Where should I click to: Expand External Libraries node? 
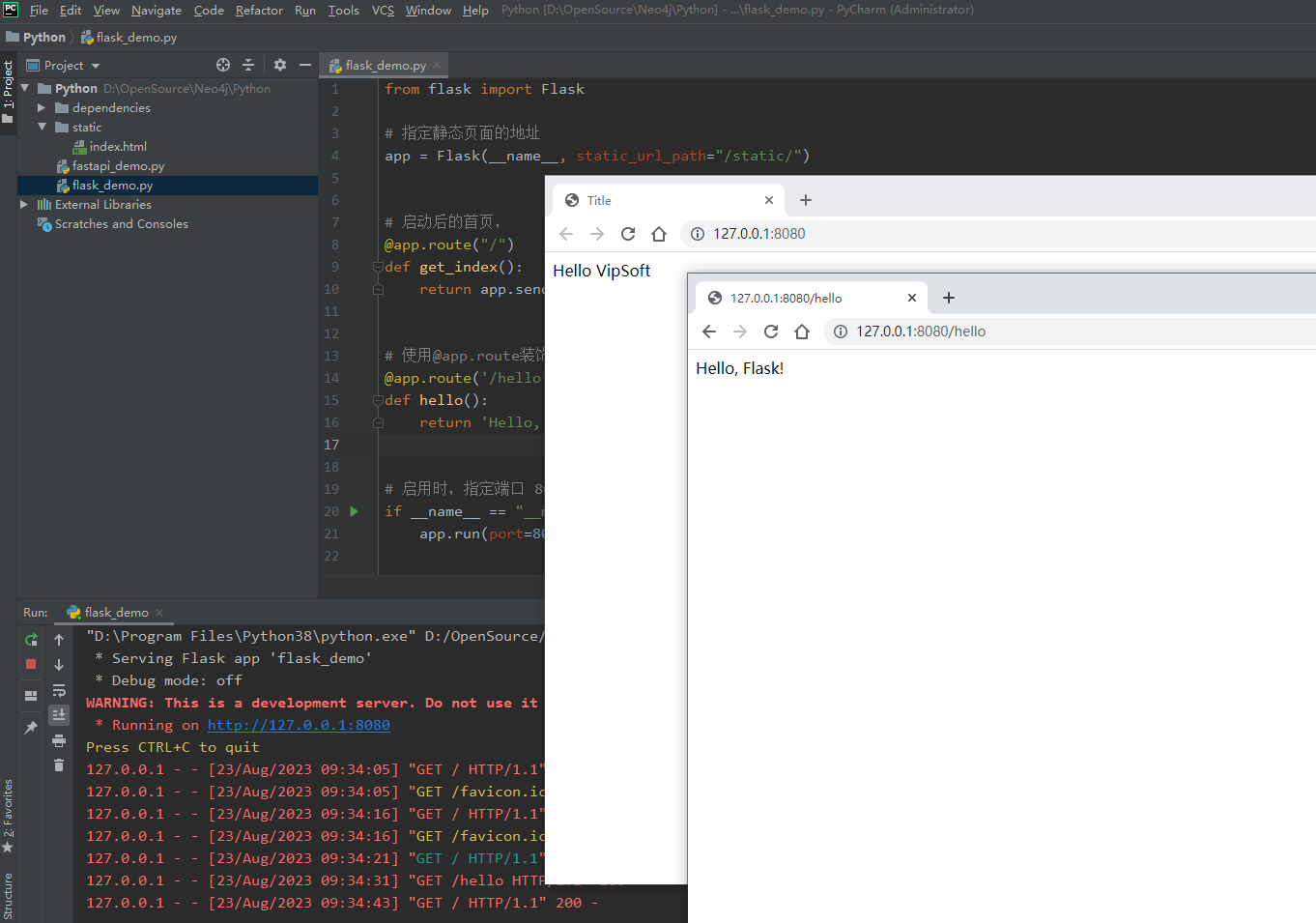click(x=24, y=205)
